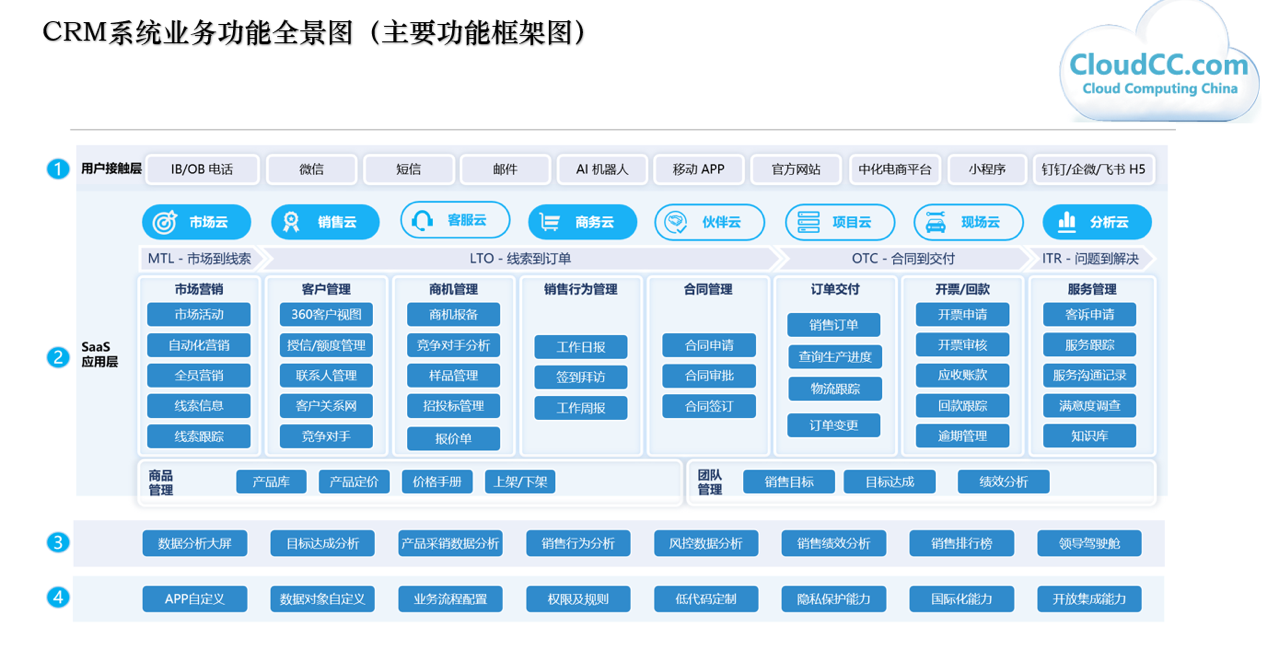
Task: Open the AI 机器人 channel box
Action: click(x=602, y=169)
